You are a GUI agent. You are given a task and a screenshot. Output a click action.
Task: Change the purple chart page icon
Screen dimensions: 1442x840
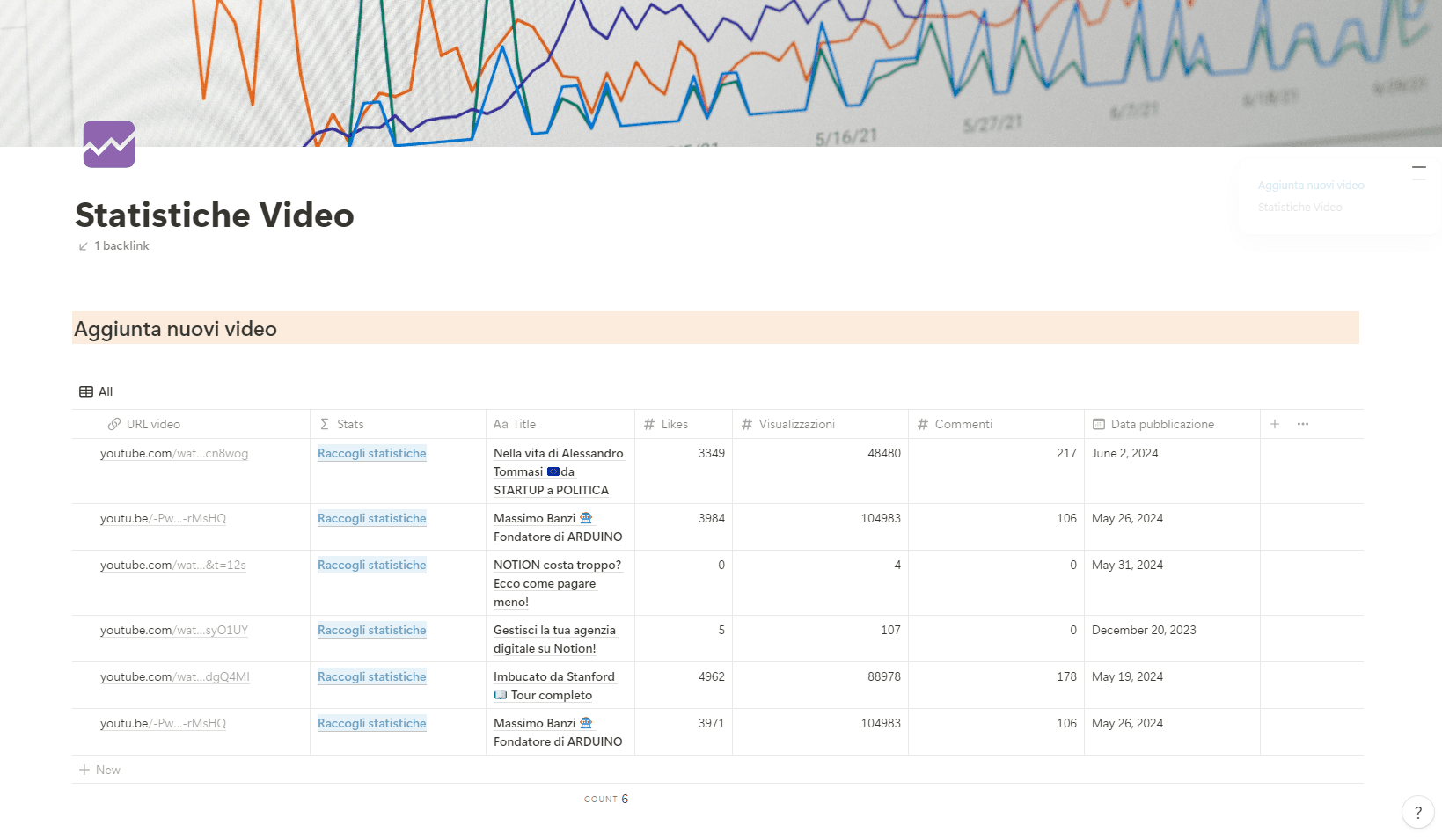108,143
